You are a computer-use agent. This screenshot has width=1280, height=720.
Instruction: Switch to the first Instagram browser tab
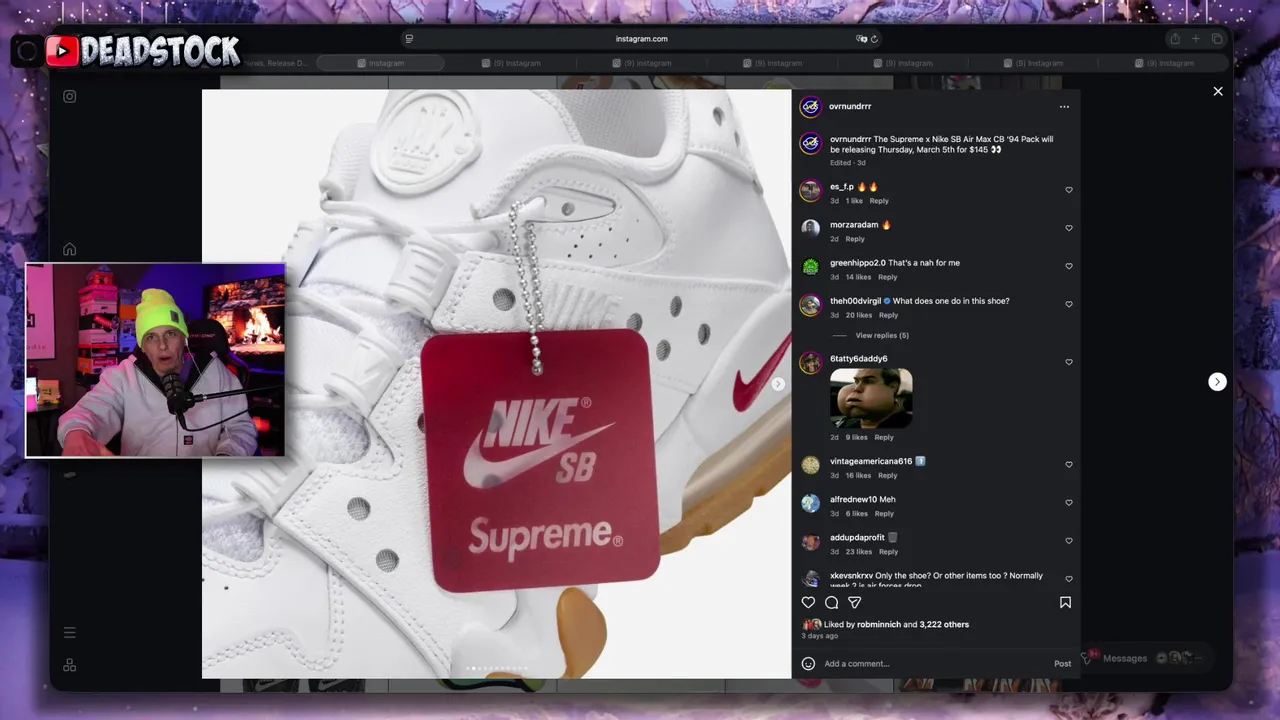[x=380, y=63]
